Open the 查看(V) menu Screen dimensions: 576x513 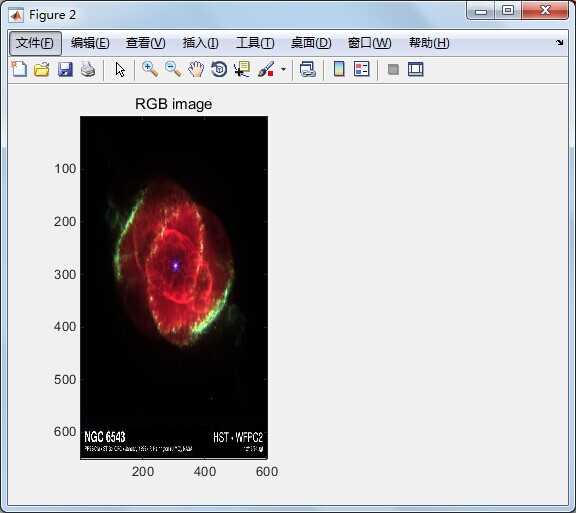pos(145,43)
